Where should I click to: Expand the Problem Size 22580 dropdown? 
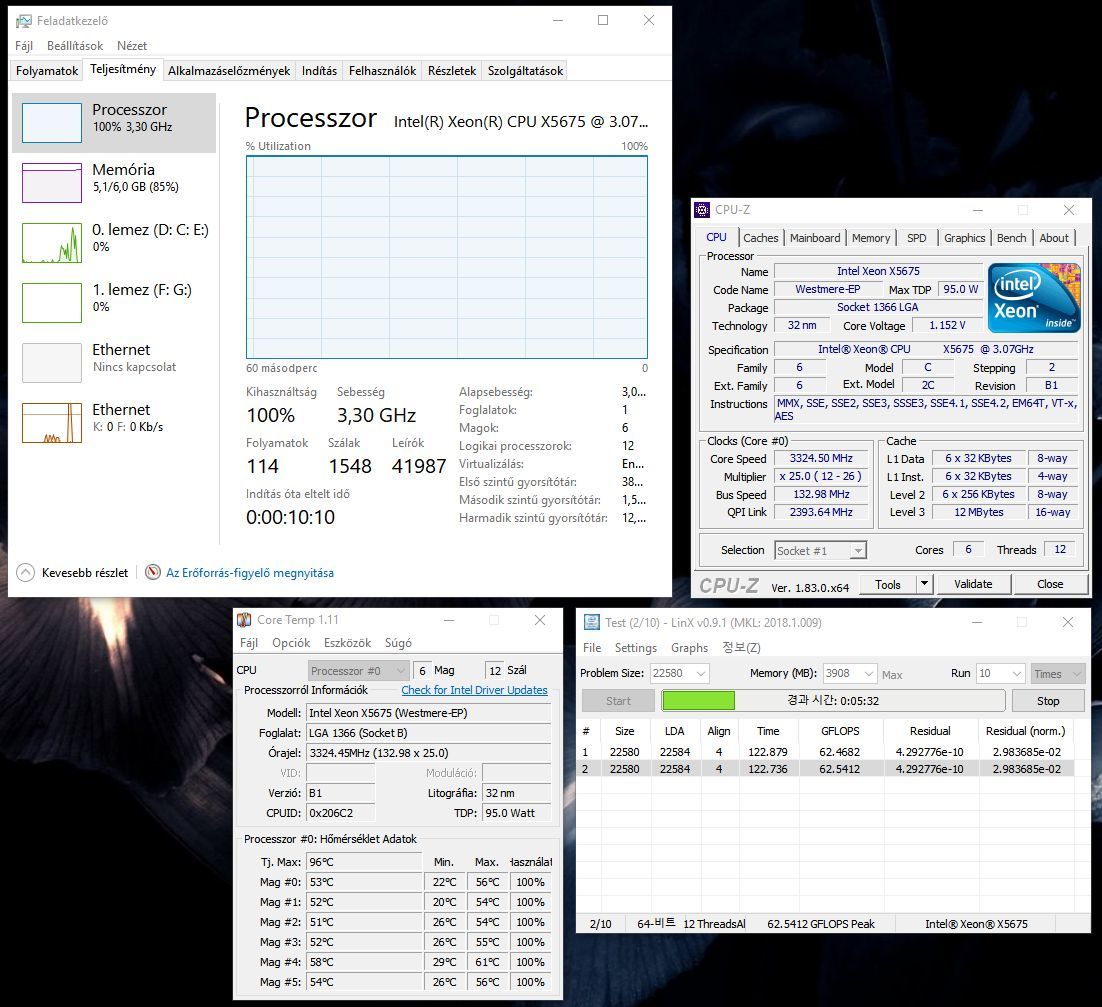point(700,673)
